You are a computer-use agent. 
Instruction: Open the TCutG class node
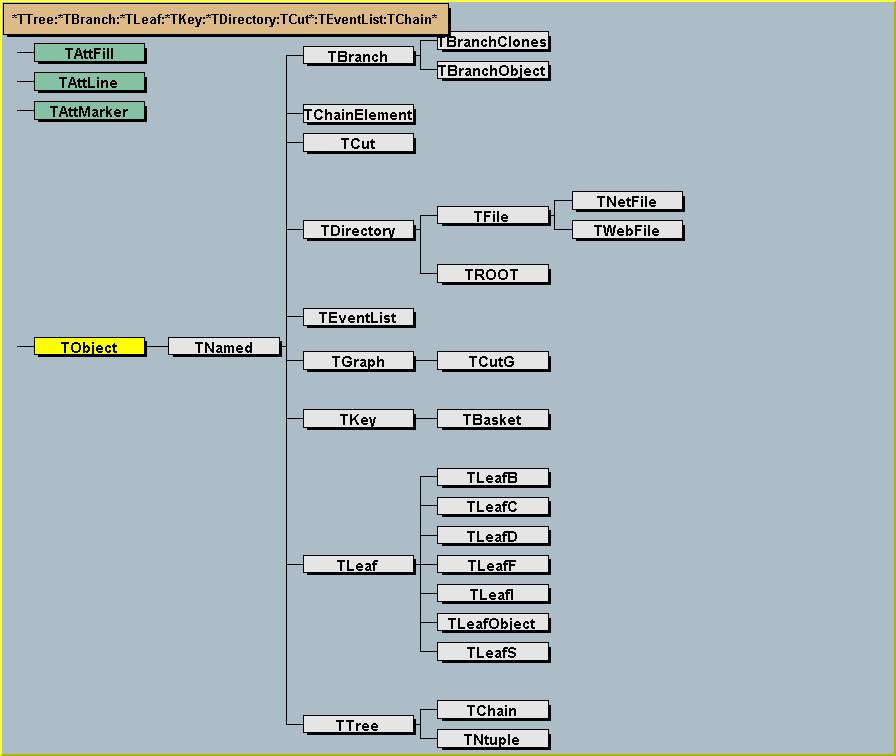(492, 361)
